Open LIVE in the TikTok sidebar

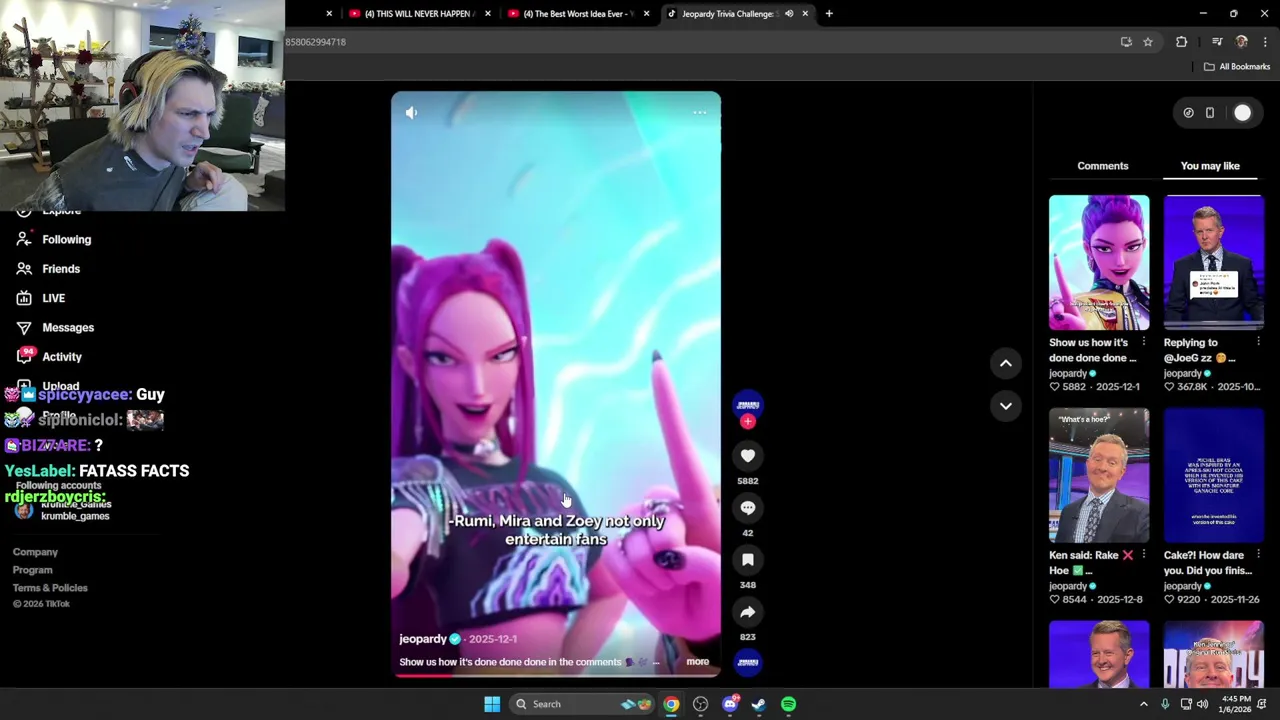[x=53, y=298]
